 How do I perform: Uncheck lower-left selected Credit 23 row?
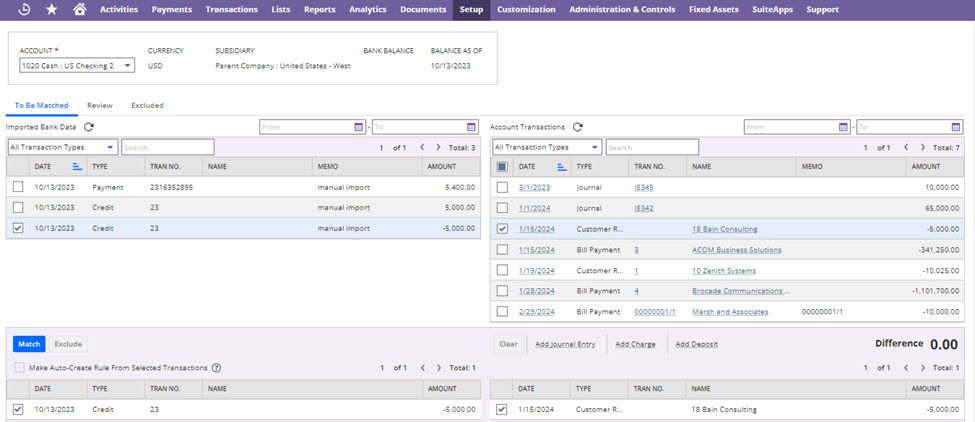[x=18, y=409]
